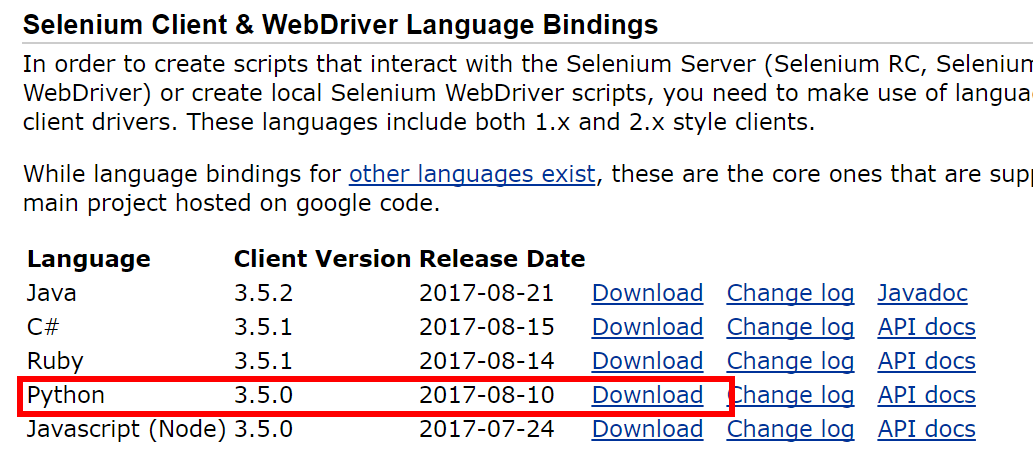Open the Javascript (Node) Change log
Screen dimensions: 1033x455
point(791,430)
